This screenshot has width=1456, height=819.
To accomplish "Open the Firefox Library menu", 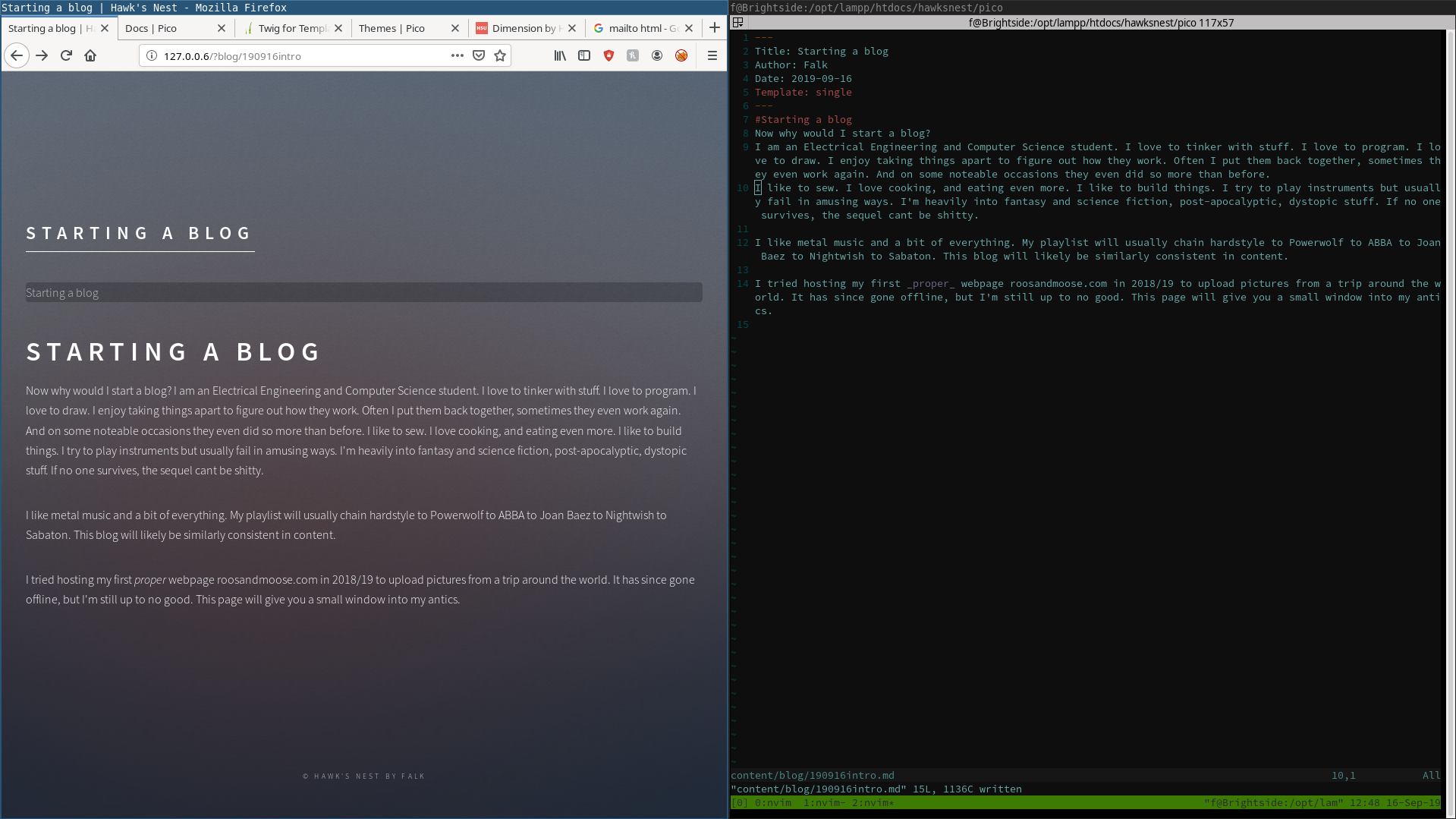I will tap(560, 55).
